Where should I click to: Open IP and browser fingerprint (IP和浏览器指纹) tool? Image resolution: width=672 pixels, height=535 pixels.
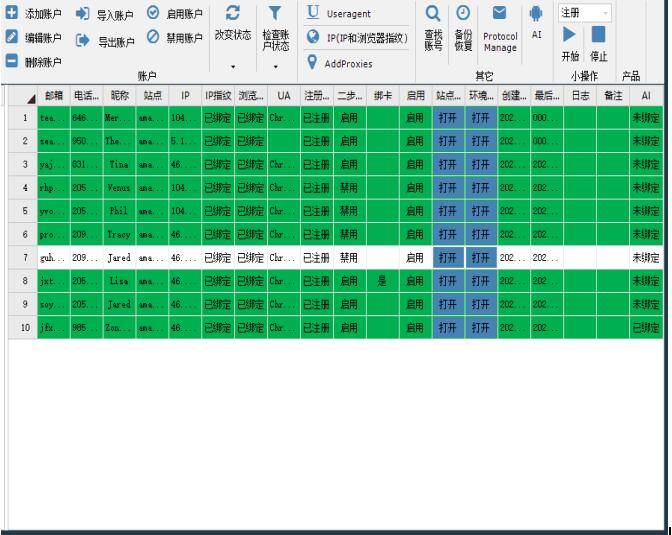[x=357, y=38]
